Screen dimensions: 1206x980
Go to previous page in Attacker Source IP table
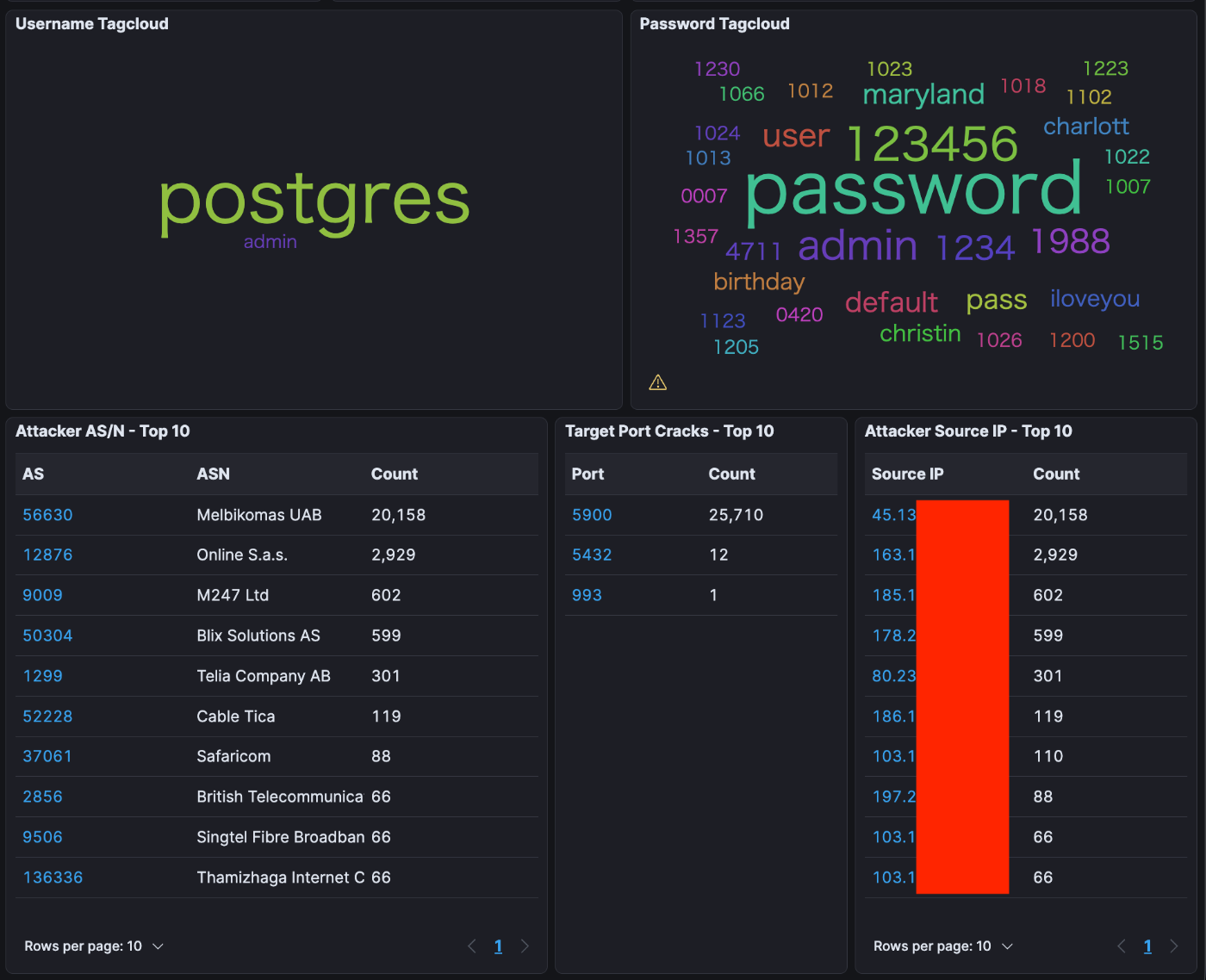tap(1121, 946)
